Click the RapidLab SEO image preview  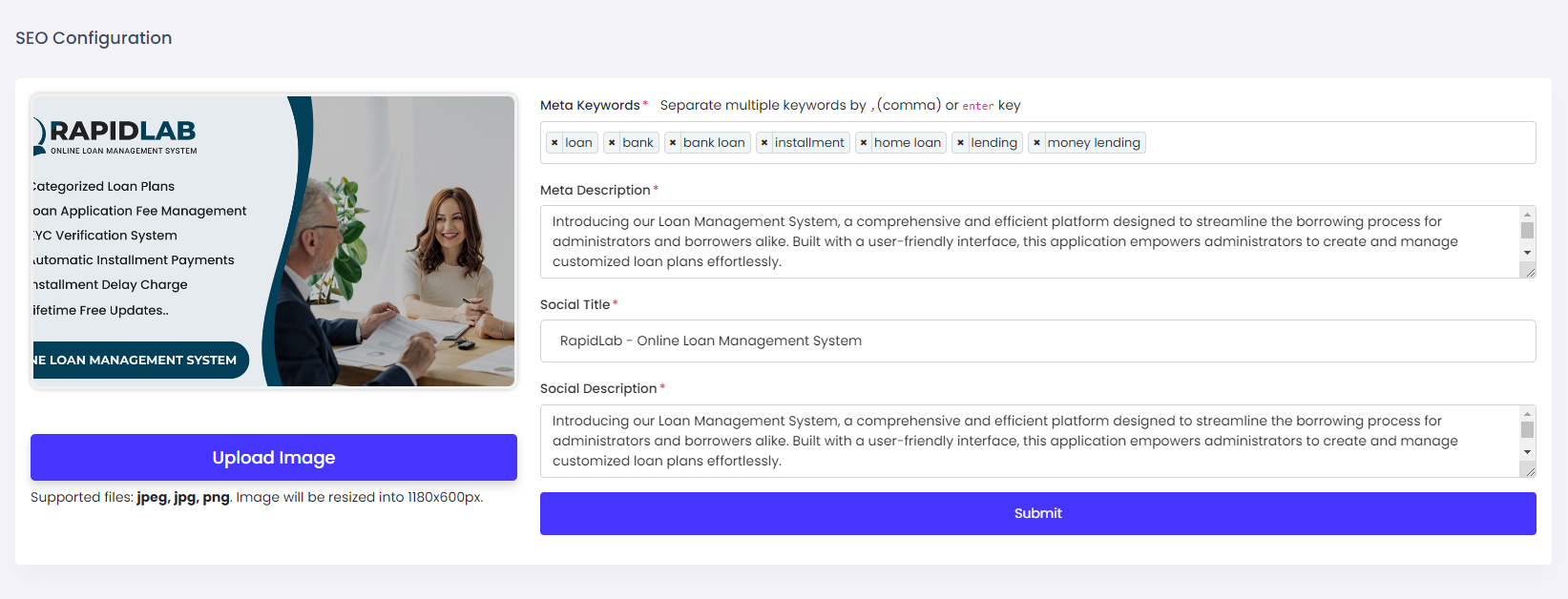tap(274, 241)
